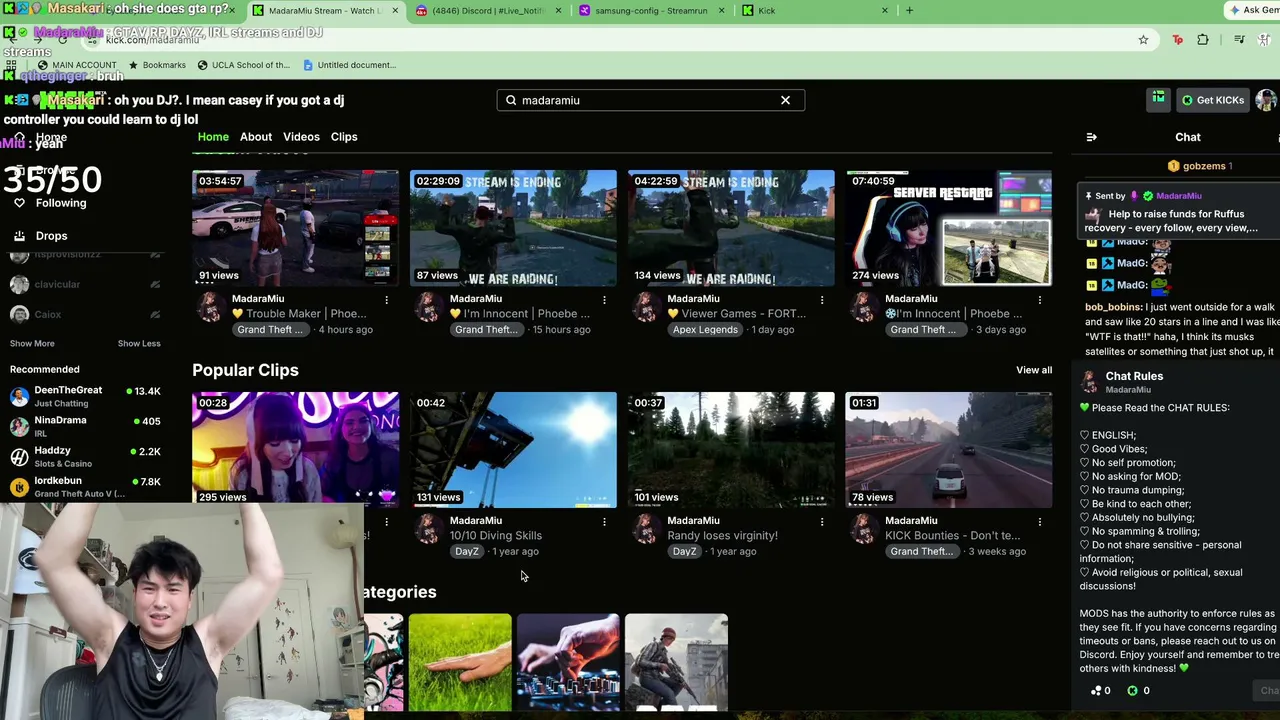Click Grand Theft tag under Trouble Maker video
1280x720 pixels.
[x=271, y=330]
